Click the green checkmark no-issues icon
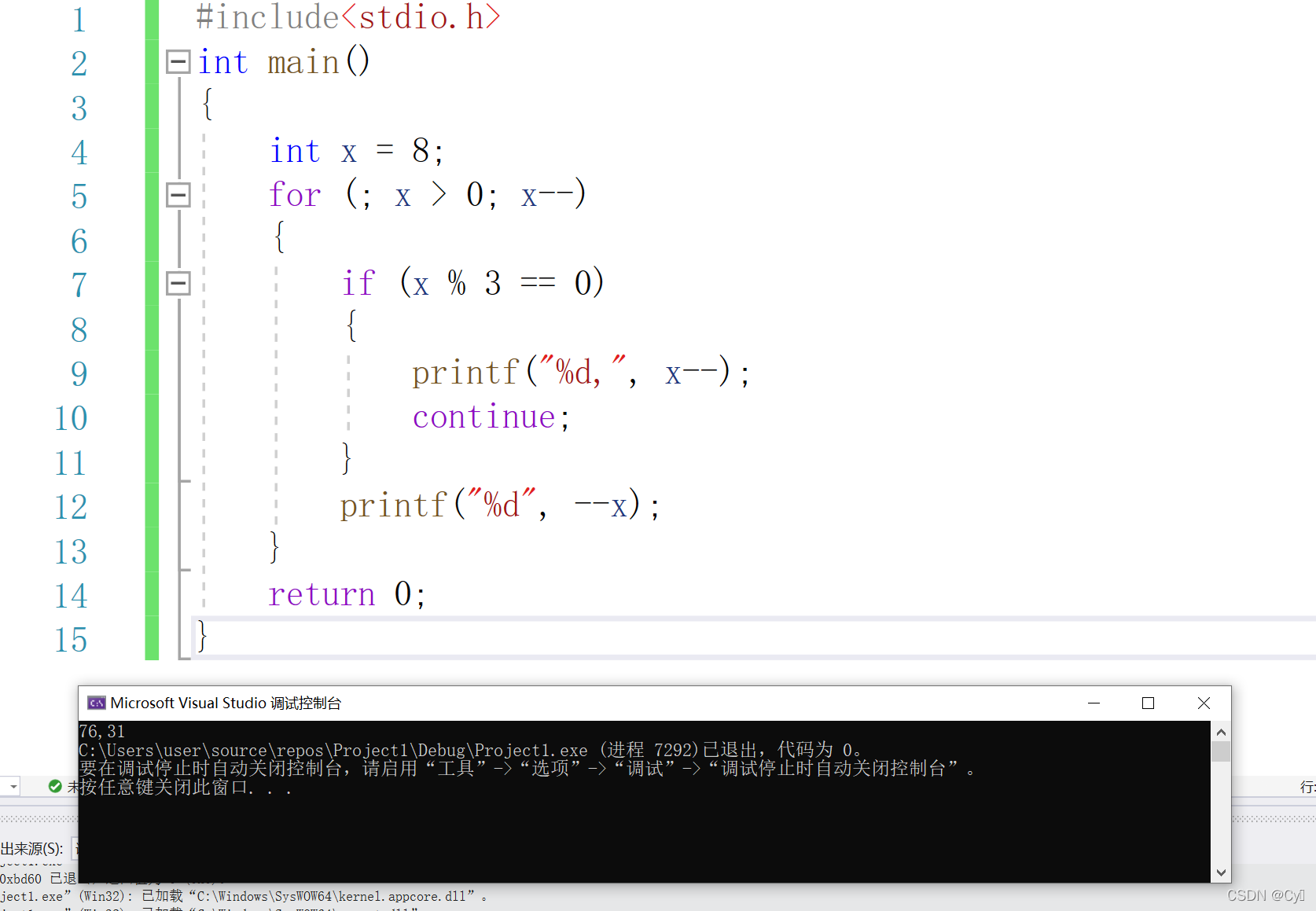 55,786
